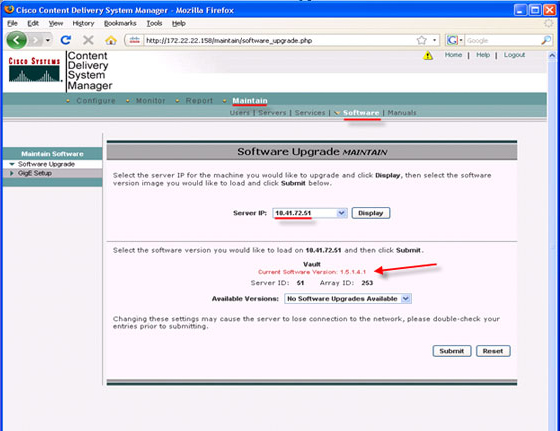Click the yellow alarm warning icon

428,55
